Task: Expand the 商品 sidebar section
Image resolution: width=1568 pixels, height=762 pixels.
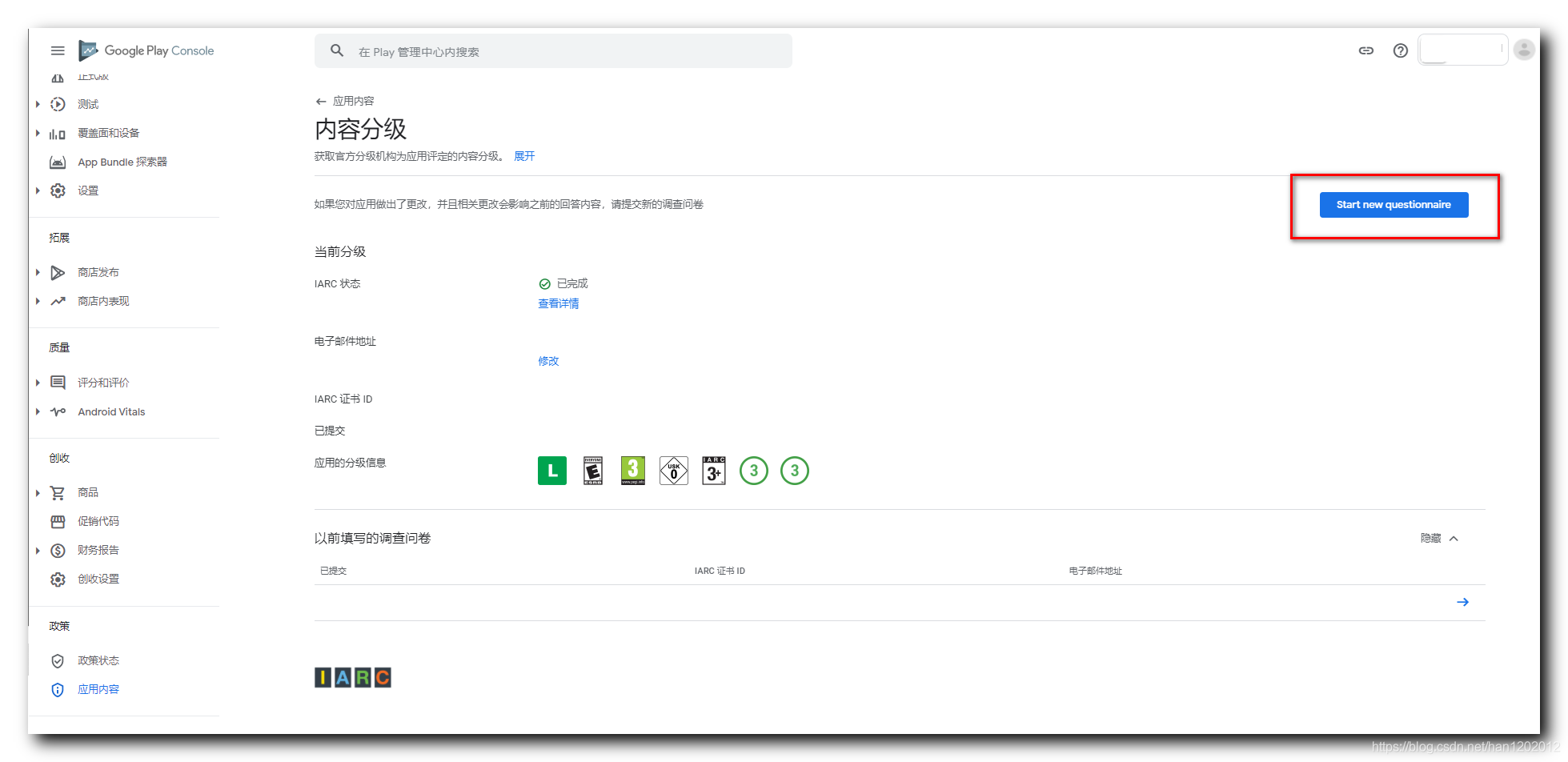Action: (x=38, y=492)
